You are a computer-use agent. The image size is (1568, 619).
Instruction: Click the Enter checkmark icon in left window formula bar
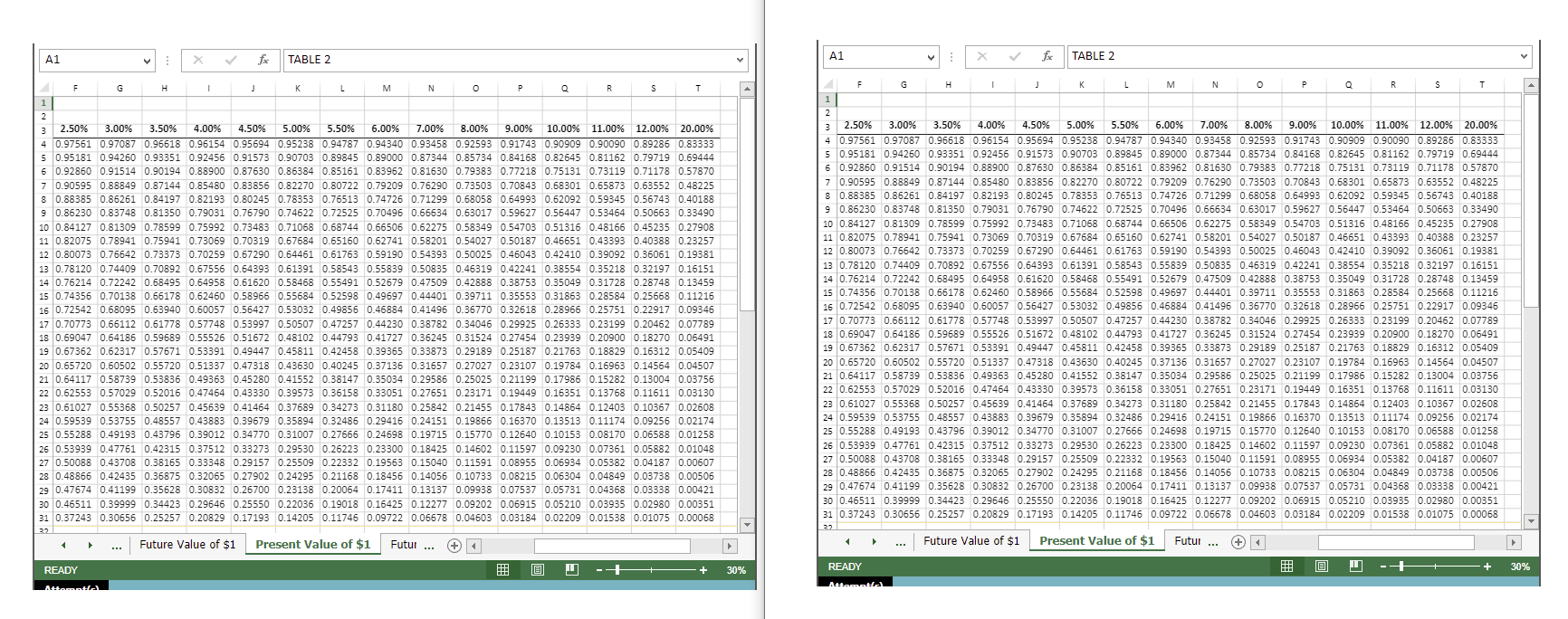[x=231, y=60]
